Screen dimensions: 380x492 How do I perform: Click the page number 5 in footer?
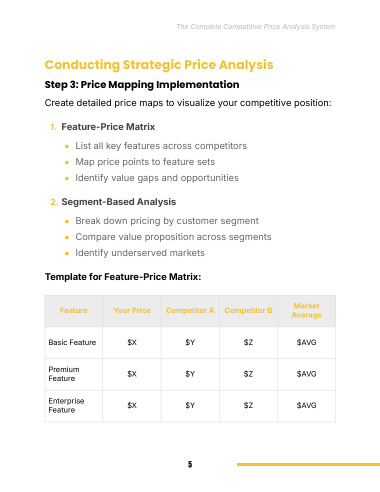(190, 464)
